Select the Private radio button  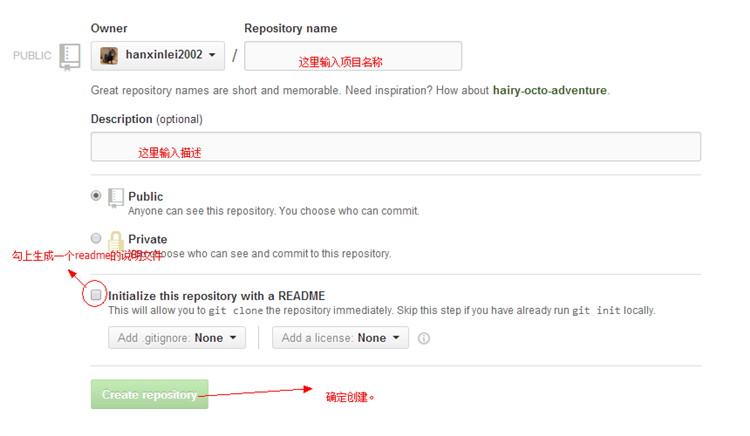[96, 238]
